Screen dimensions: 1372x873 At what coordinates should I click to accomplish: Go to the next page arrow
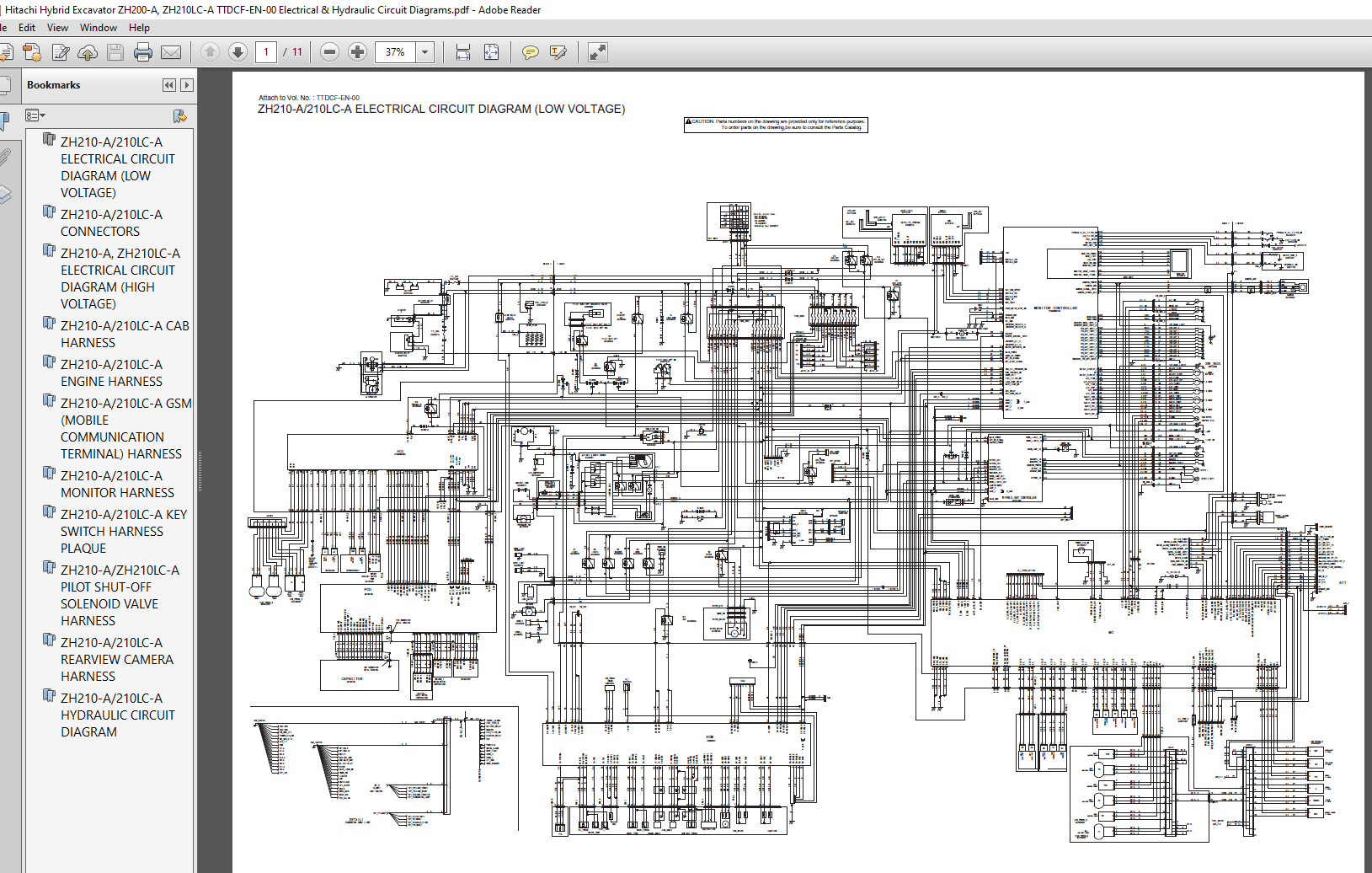point(238,52)
